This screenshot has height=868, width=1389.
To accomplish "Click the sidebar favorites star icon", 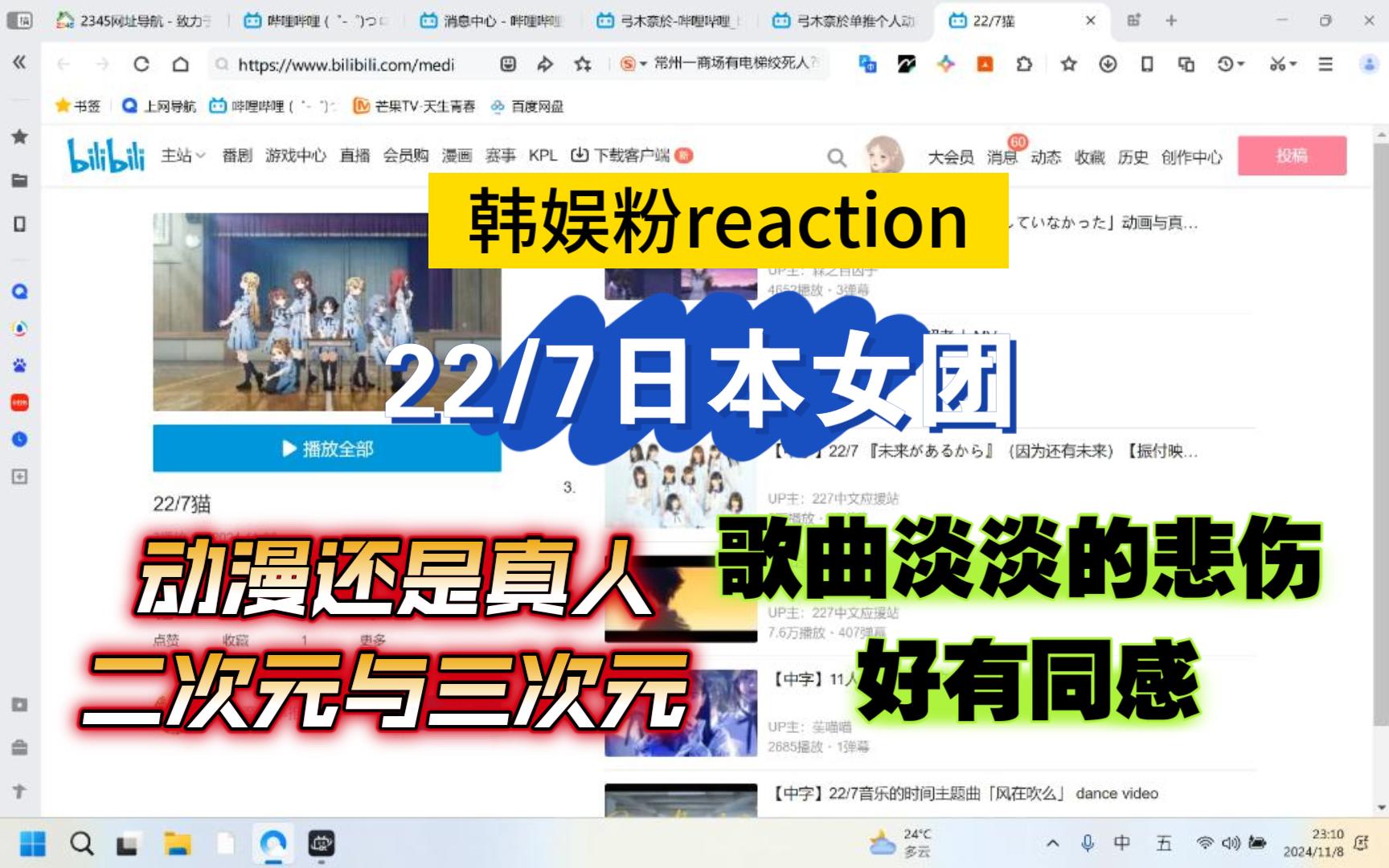I will coord(19,137).
